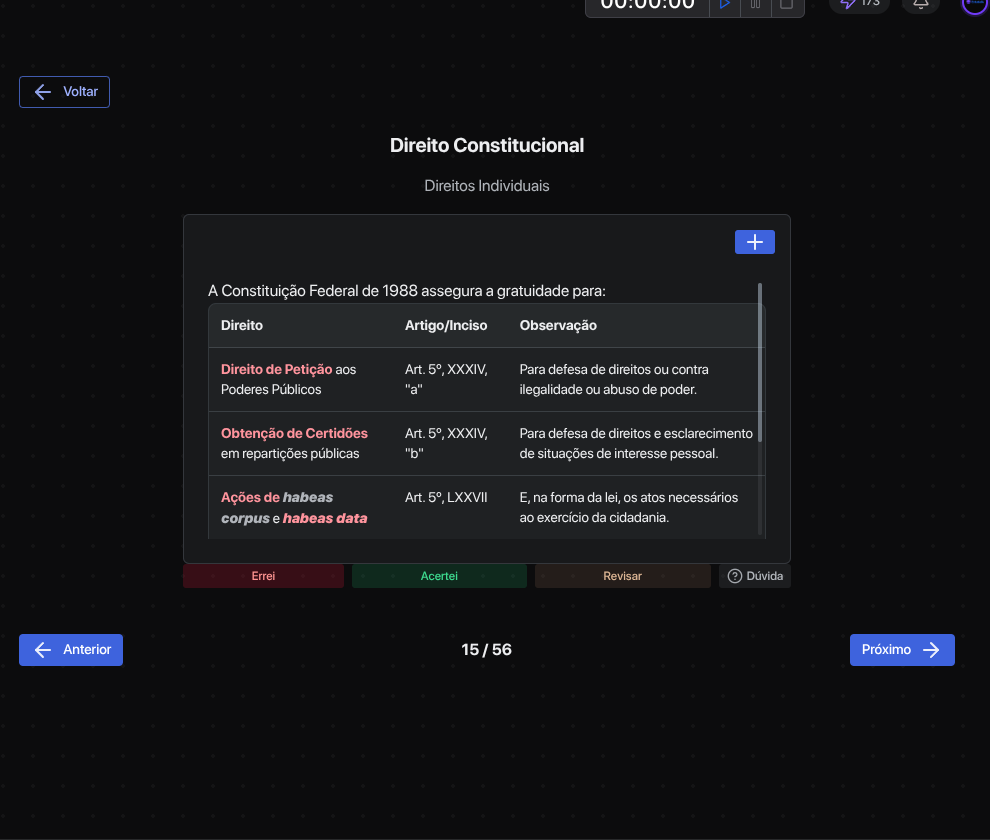Open the Dúvida help button
Image resolution: width=990 pixels, height=840 pixels.
(755, 576)
